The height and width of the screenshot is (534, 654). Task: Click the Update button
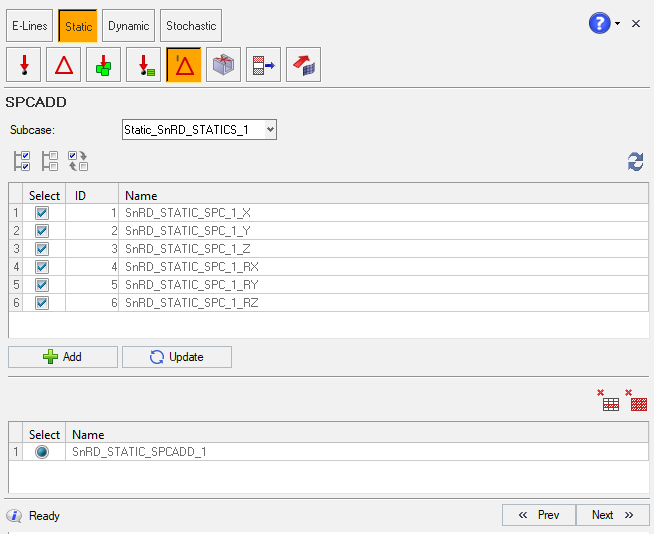click(x=177, y=357)
